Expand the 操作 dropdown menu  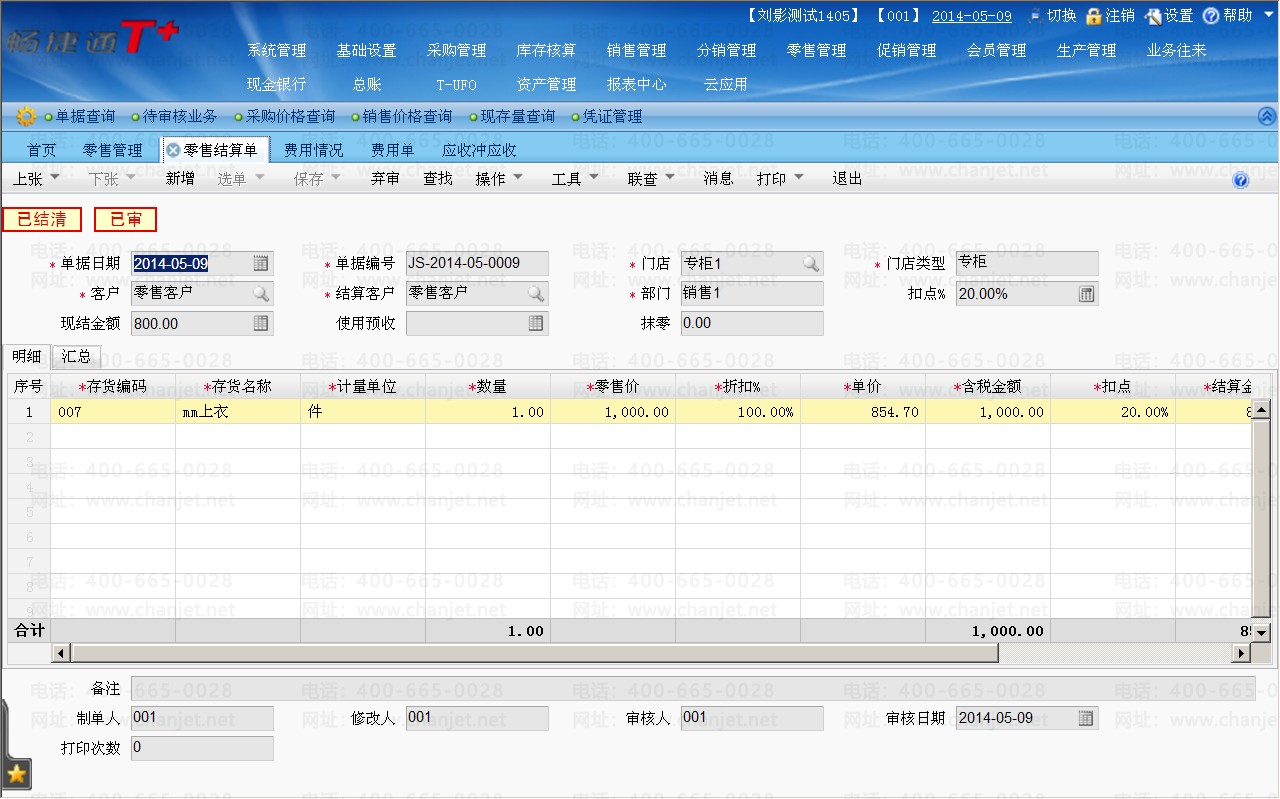click(497, 178)
